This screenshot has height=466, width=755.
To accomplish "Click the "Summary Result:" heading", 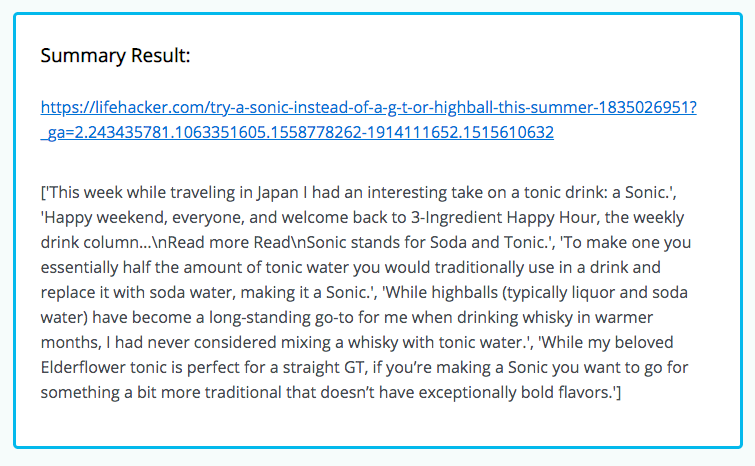I will (116, 55).
